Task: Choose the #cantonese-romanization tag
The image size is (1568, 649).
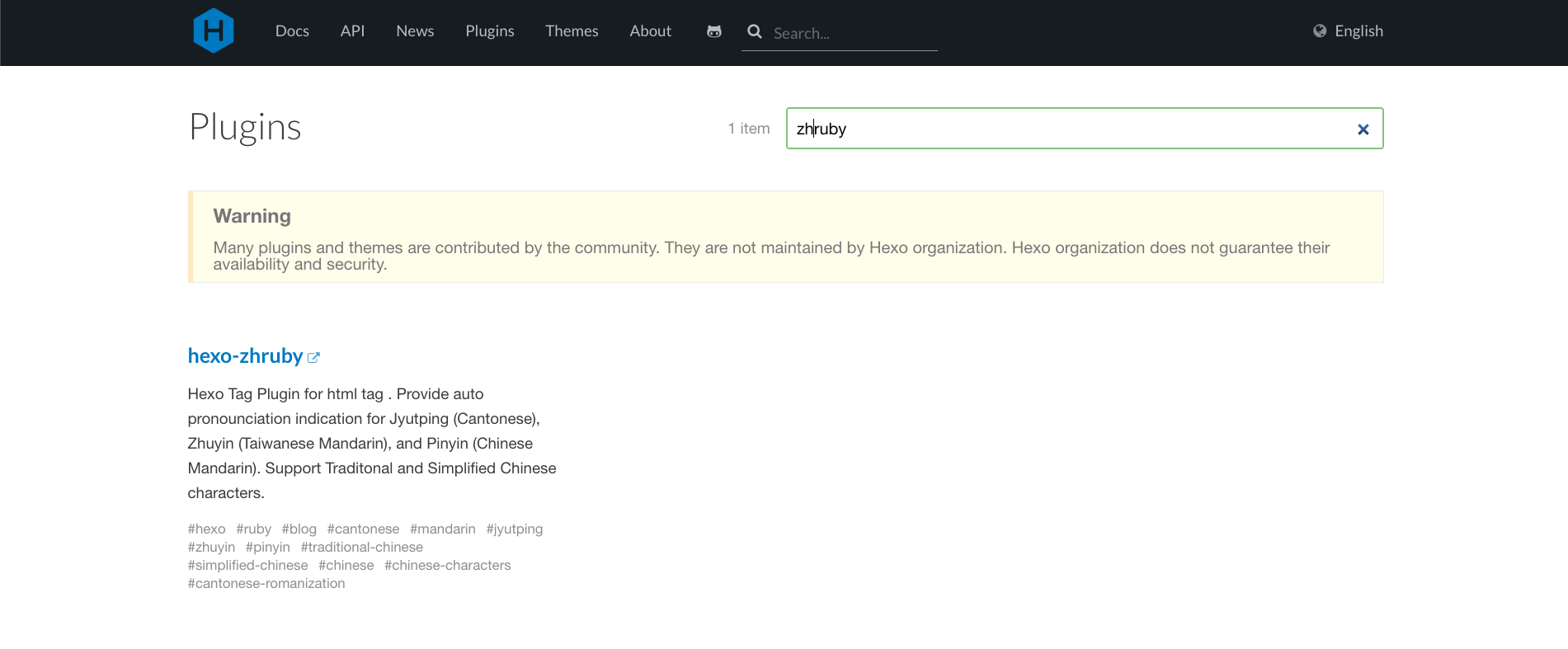Action: point(266,584)
